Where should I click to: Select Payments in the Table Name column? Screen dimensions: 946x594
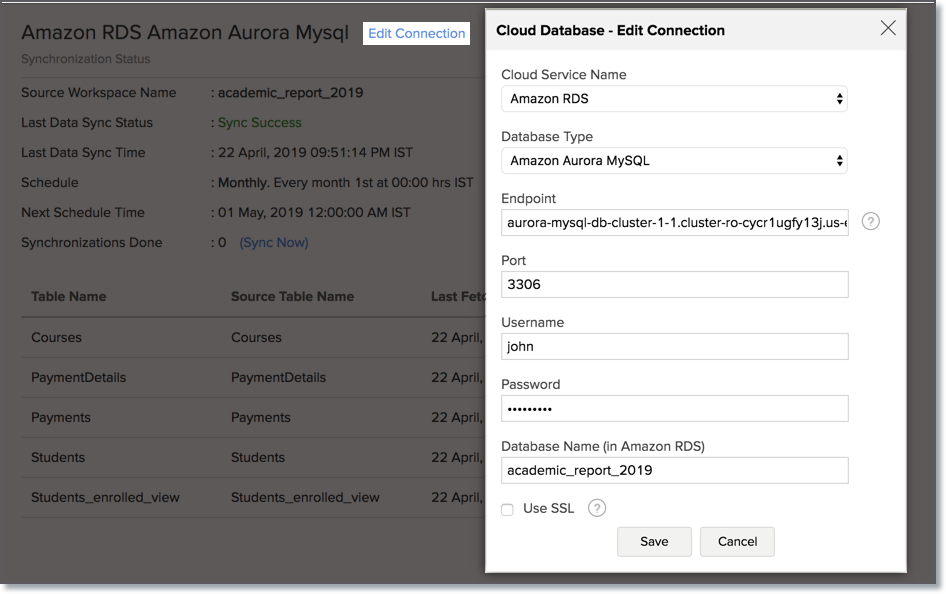click(61, 417)
